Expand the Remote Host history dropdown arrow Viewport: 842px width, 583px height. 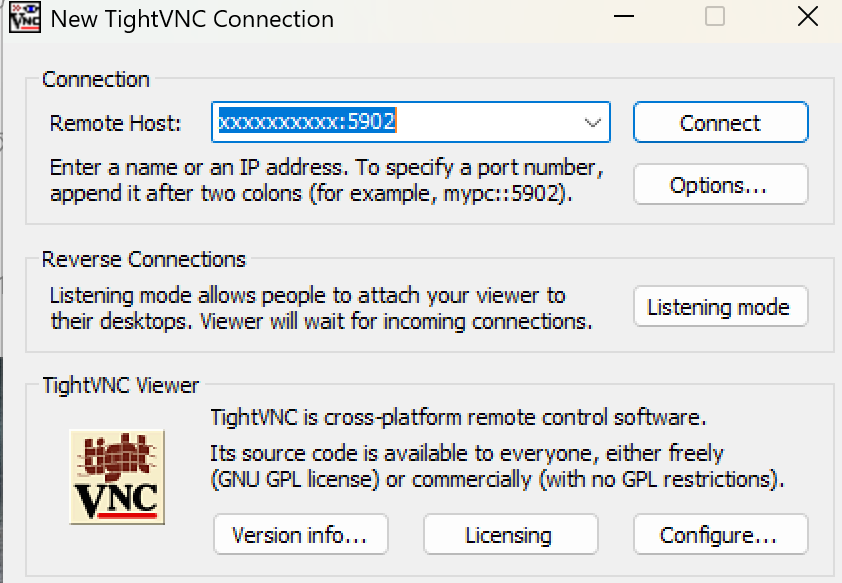tap(592, 123)
